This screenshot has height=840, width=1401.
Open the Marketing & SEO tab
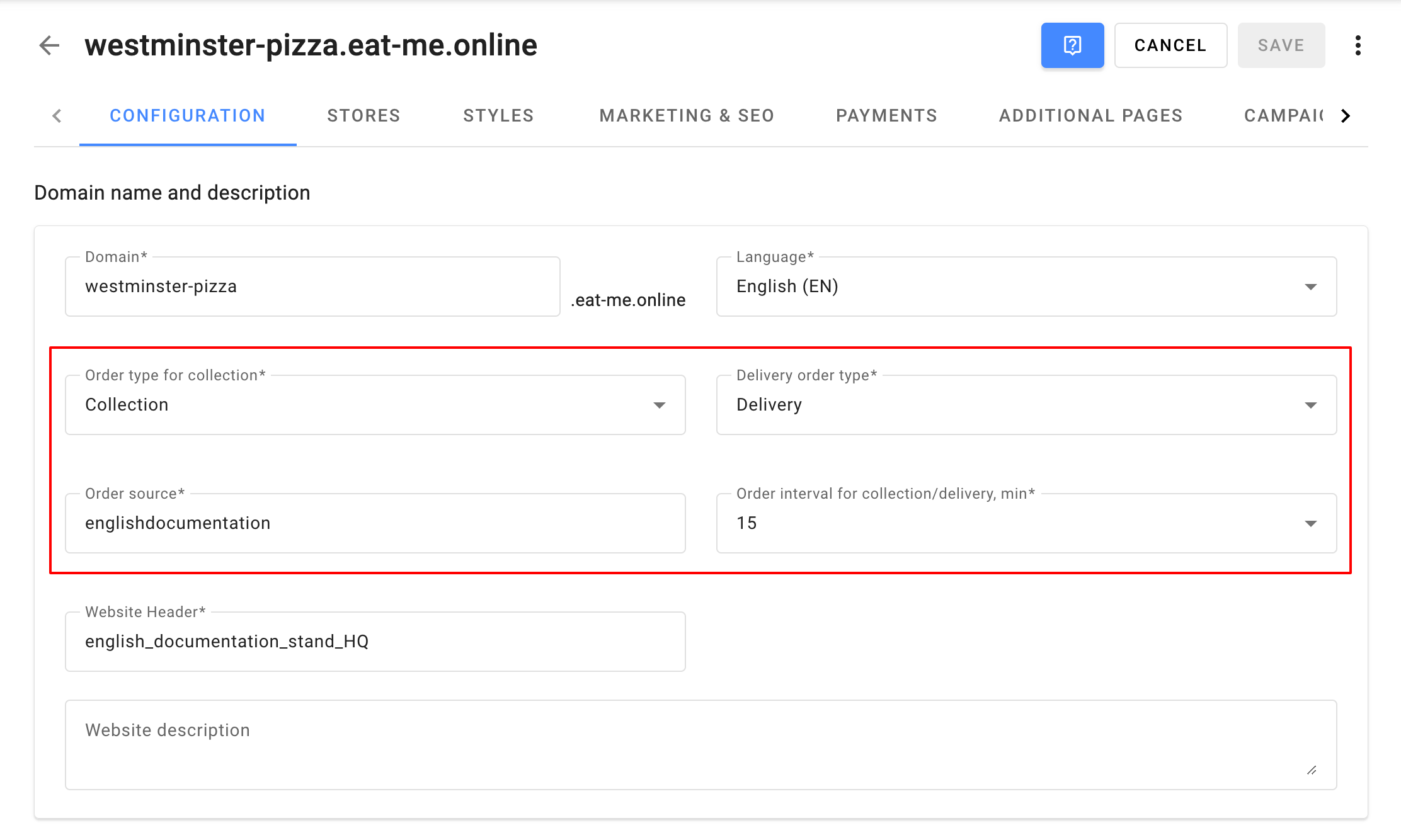687,116
